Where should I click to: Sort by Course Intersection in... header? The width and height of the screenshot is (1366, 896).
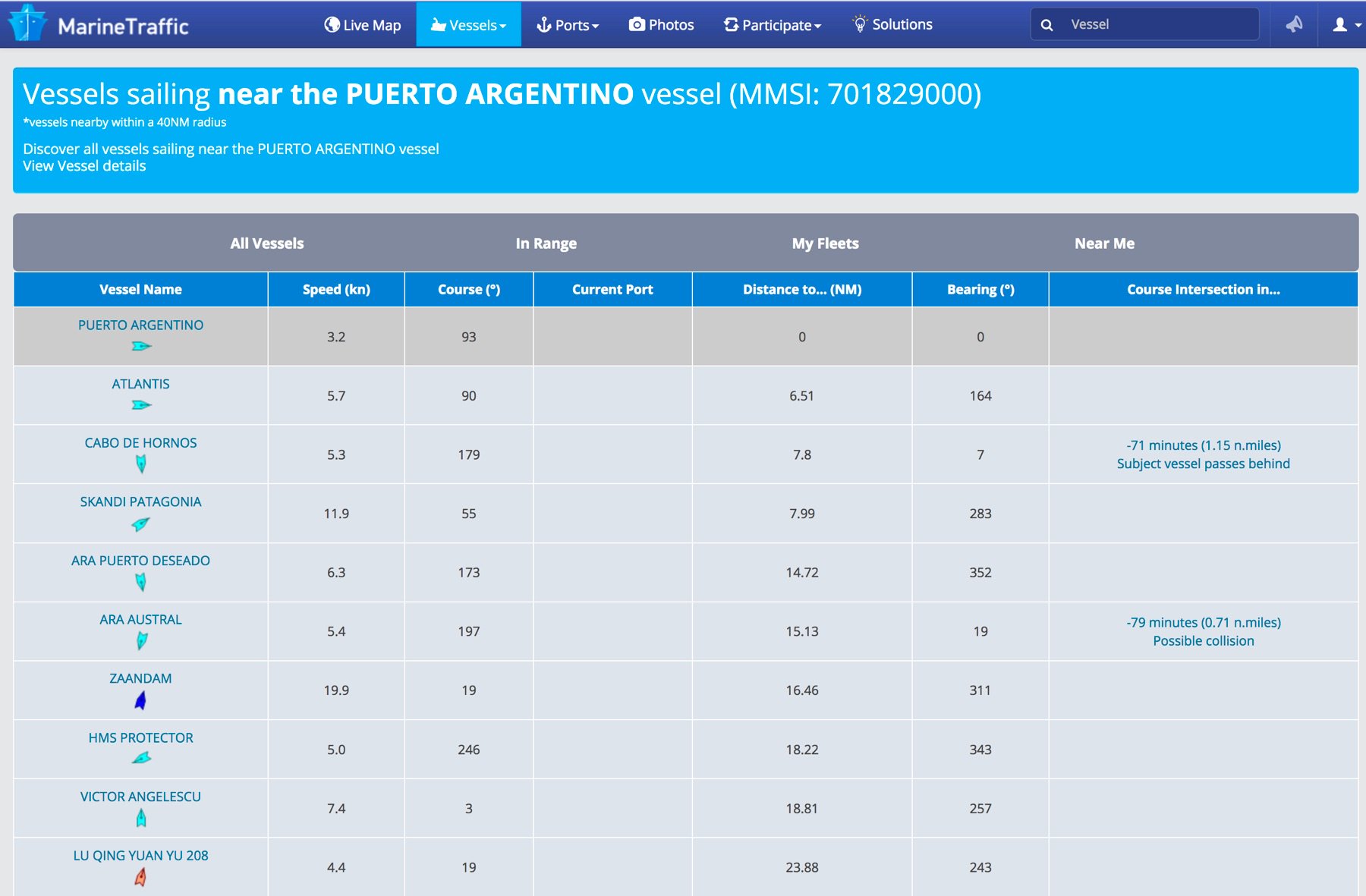(x=1204, y=289)
